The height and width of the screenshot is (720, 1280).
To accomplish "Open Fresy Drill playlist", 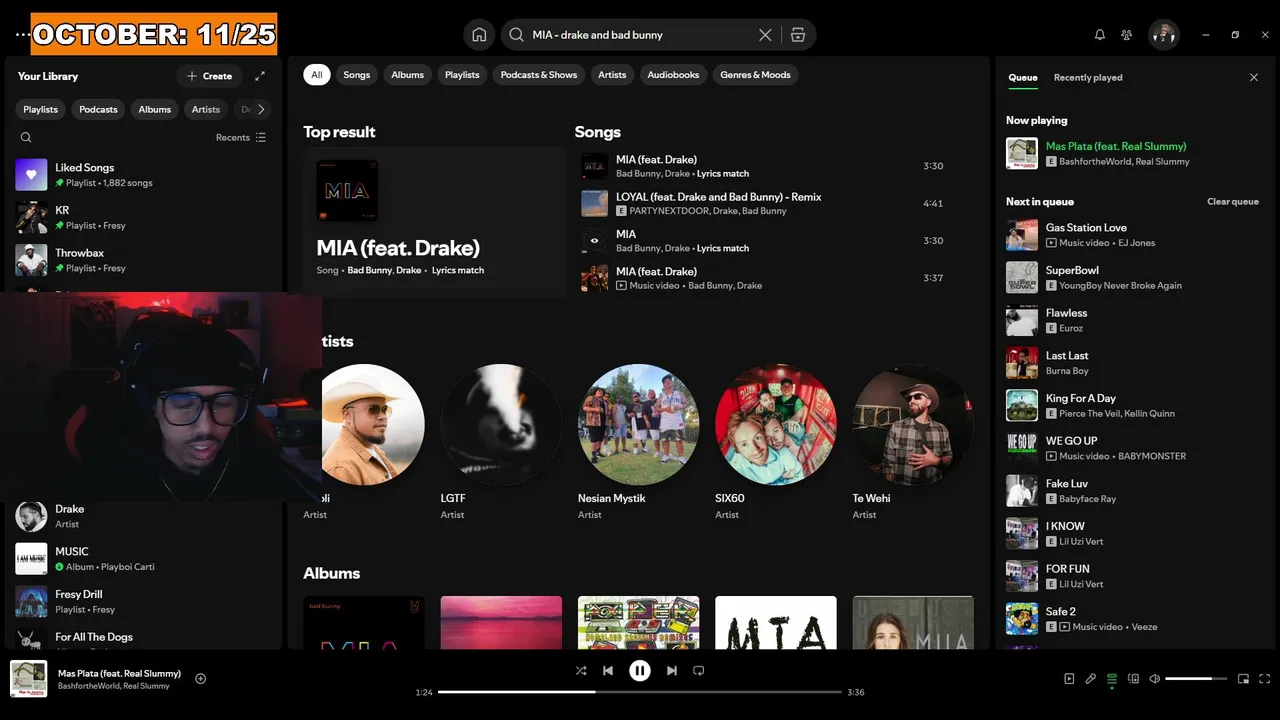I will tap(144, 602).
